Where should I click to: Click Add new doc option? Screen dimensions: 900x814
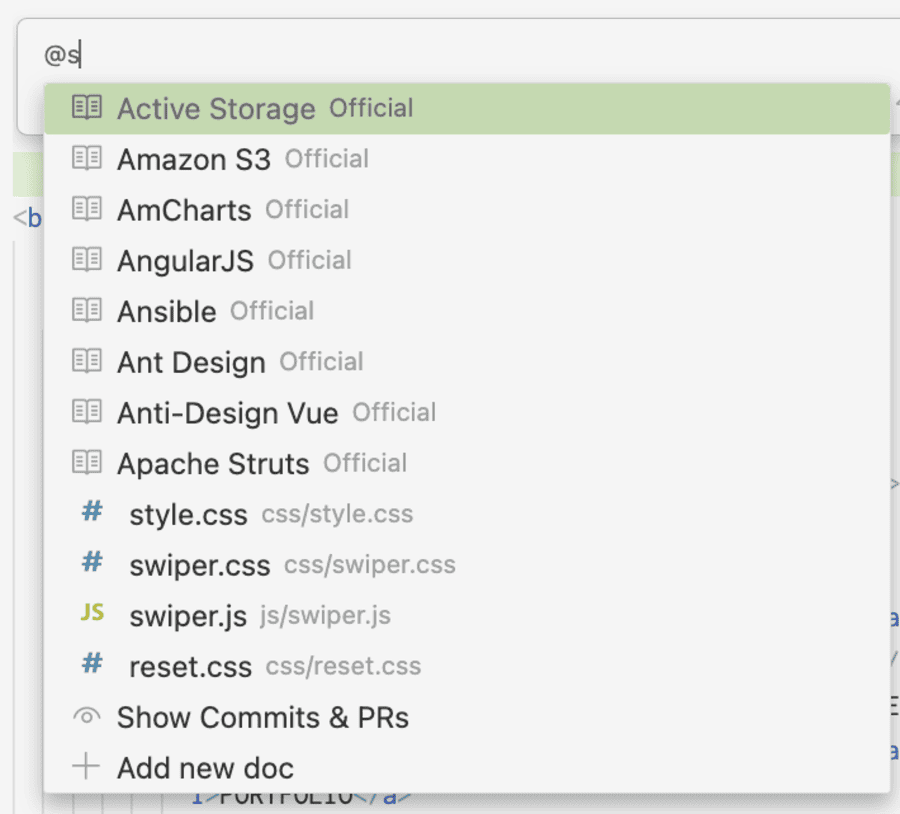pos(467,768)
